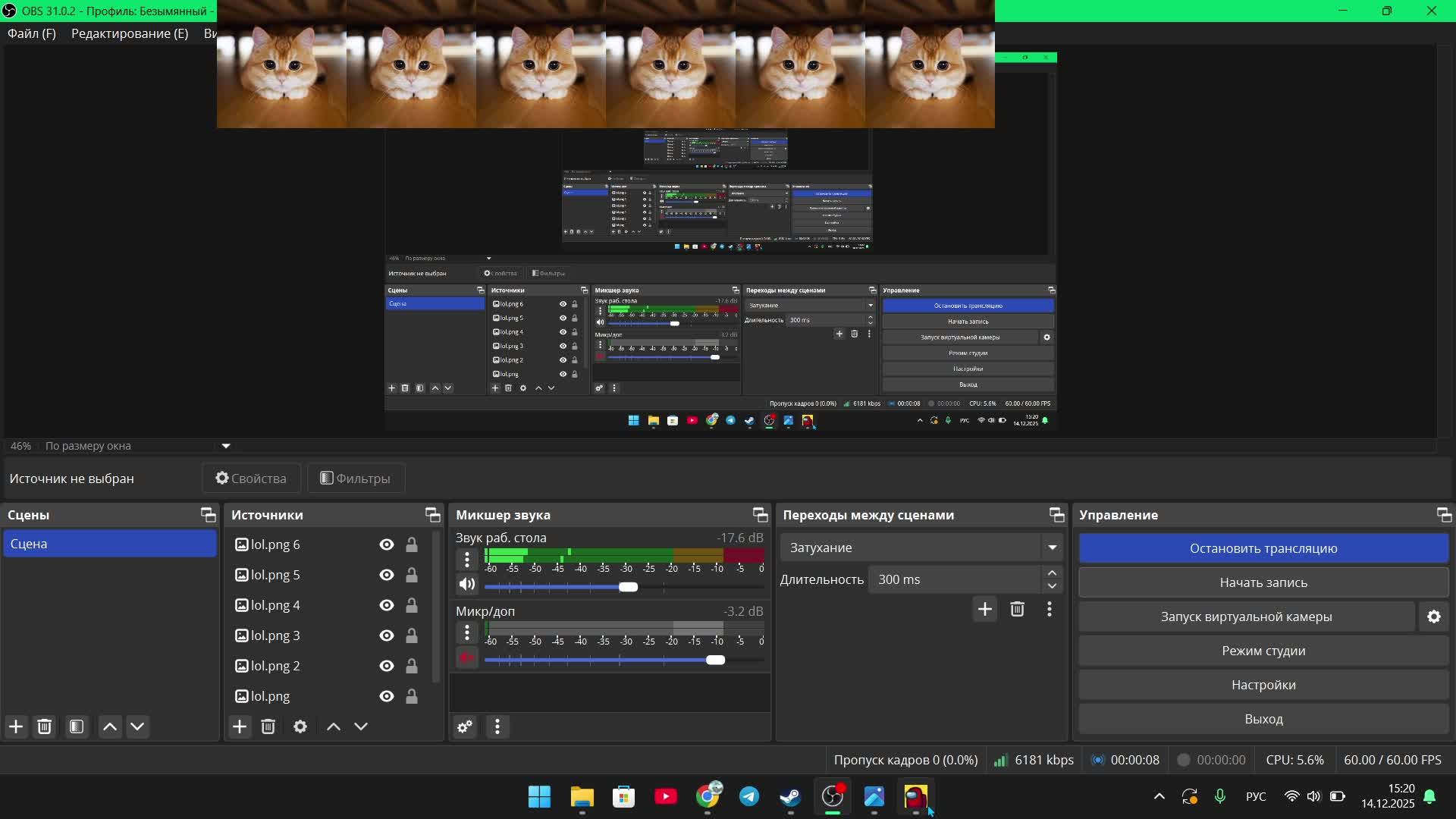Open the preview scaling dropdown arrow
1456x819 pixels.
point(225,446)
